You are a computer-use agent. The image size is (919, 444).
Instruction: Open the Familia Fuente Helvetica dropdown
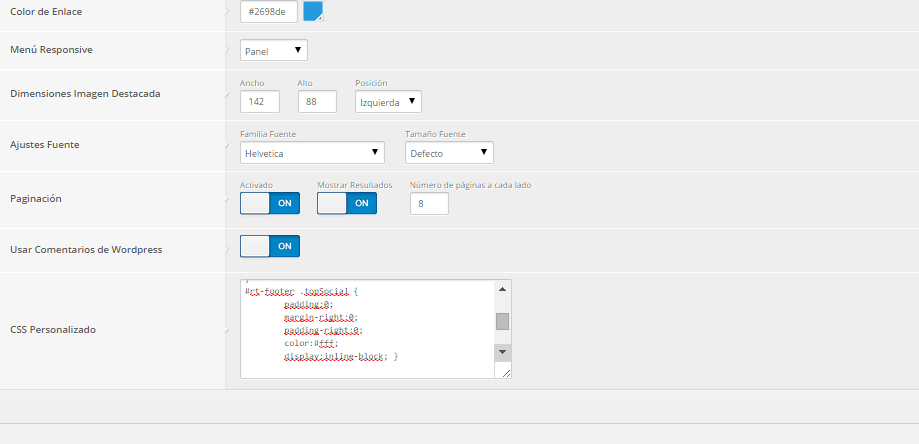click(312, 153)
